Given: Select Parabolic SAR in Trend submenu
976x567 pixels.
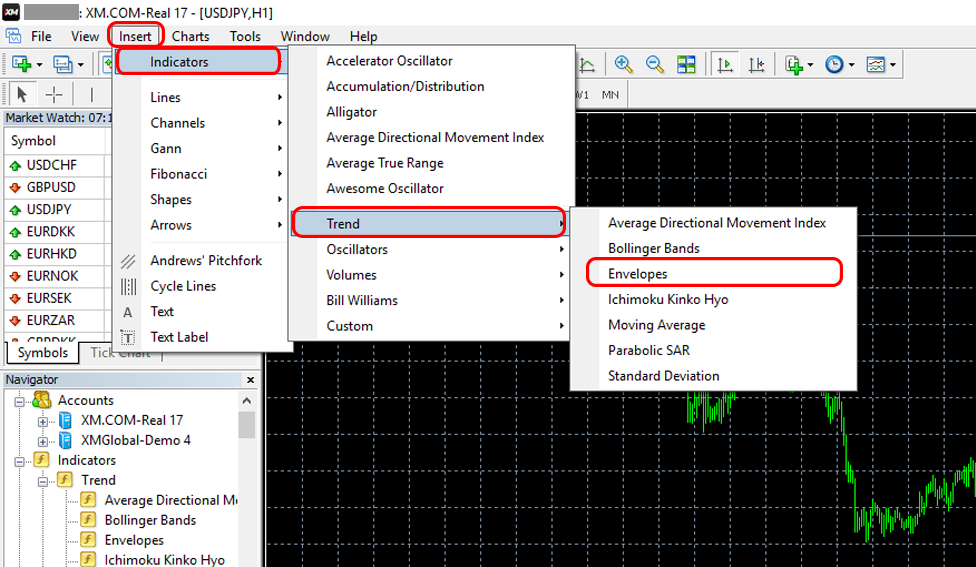Looking at the screenshot, I should (713, 350).
